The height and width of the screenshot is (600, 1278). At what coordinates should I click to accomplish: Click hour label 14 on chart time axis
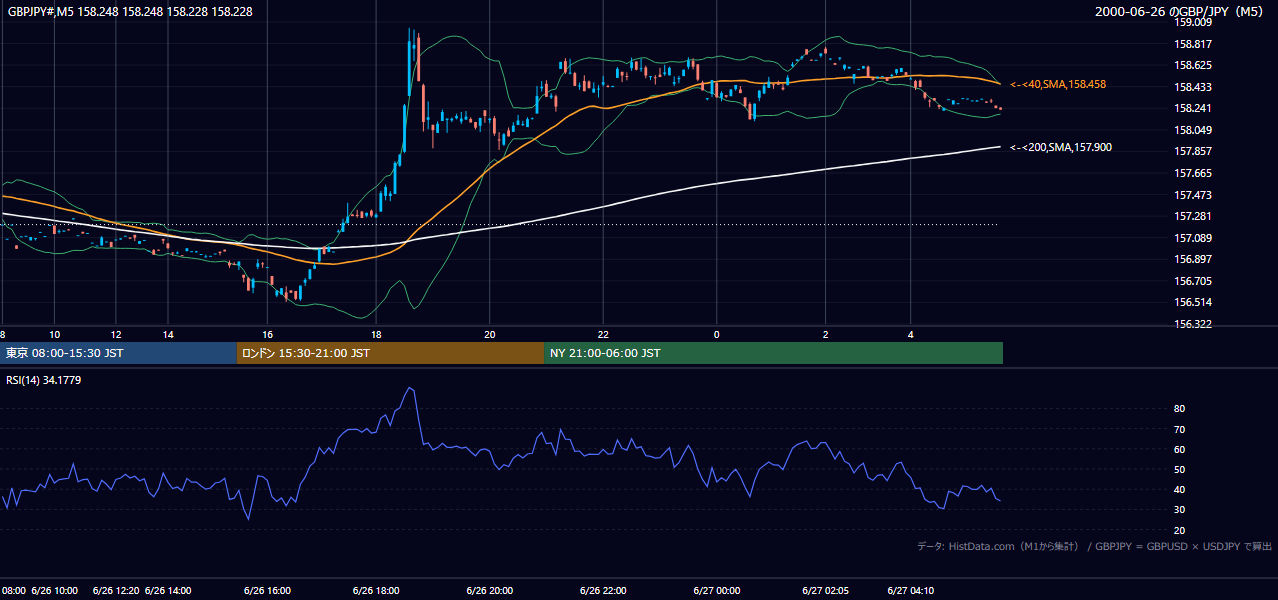[x=168, y=334]
